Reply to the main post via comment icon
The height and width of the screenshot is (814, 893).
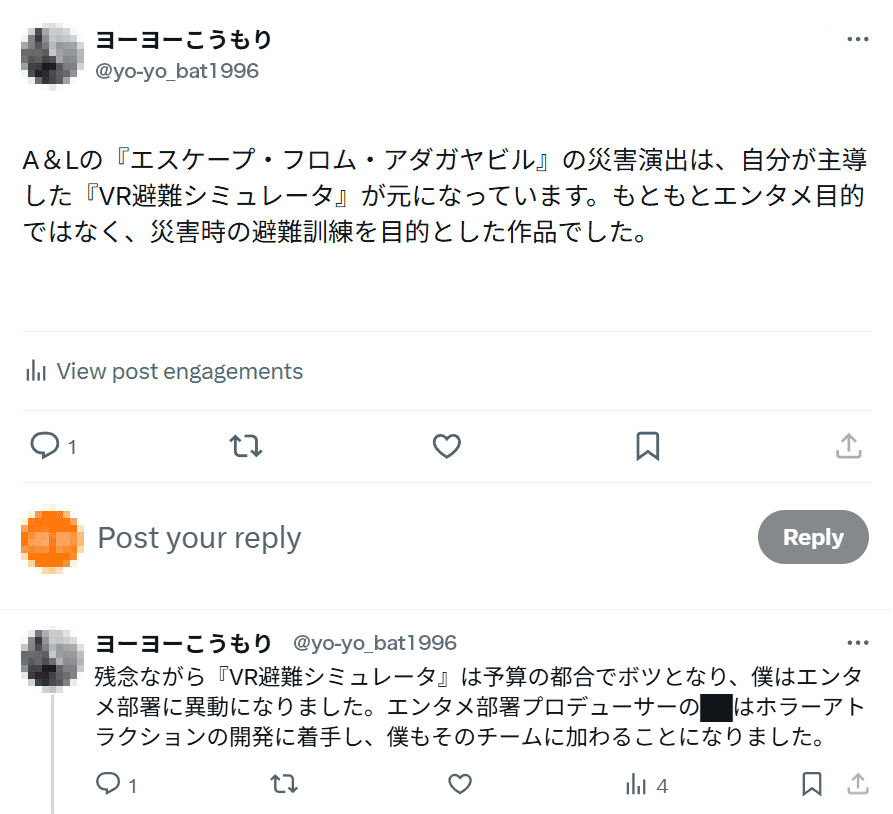click(x=45, y=445)
